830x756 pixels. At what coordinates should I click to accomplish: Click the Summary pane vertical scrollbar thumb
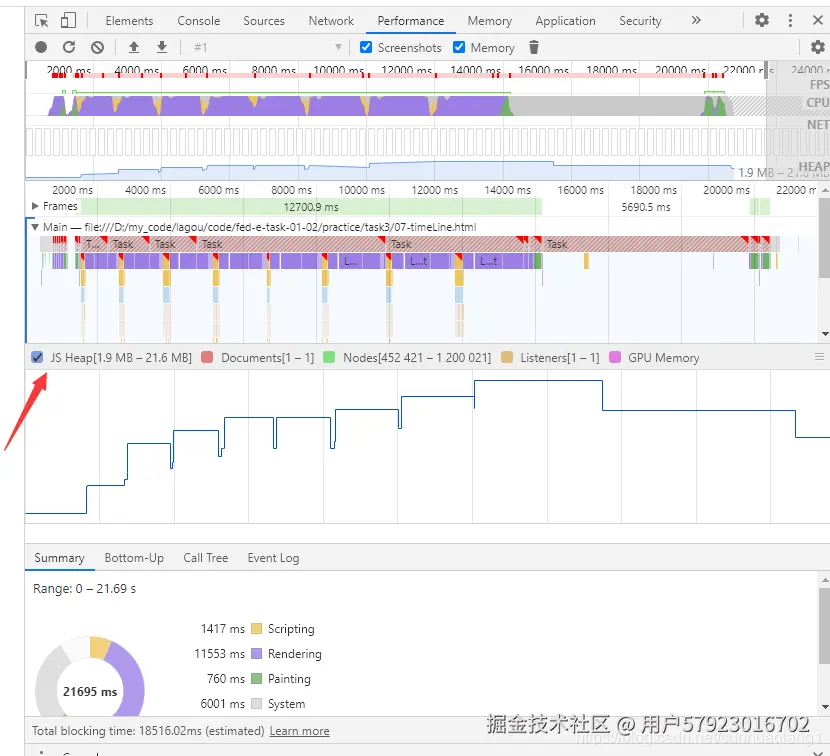coord(825,625)
